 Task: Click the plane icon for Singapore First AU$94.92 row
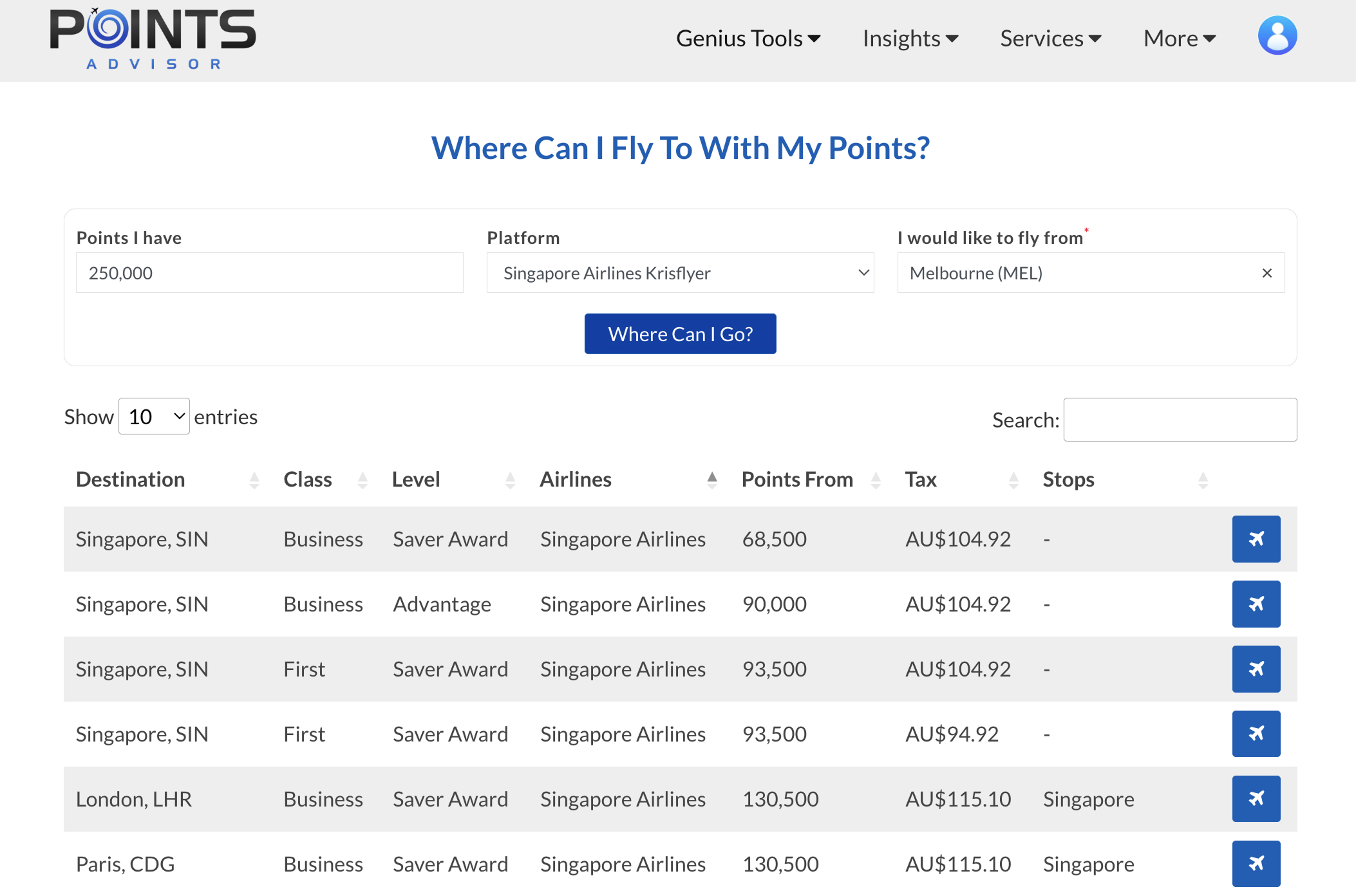tap(1256, 734)
